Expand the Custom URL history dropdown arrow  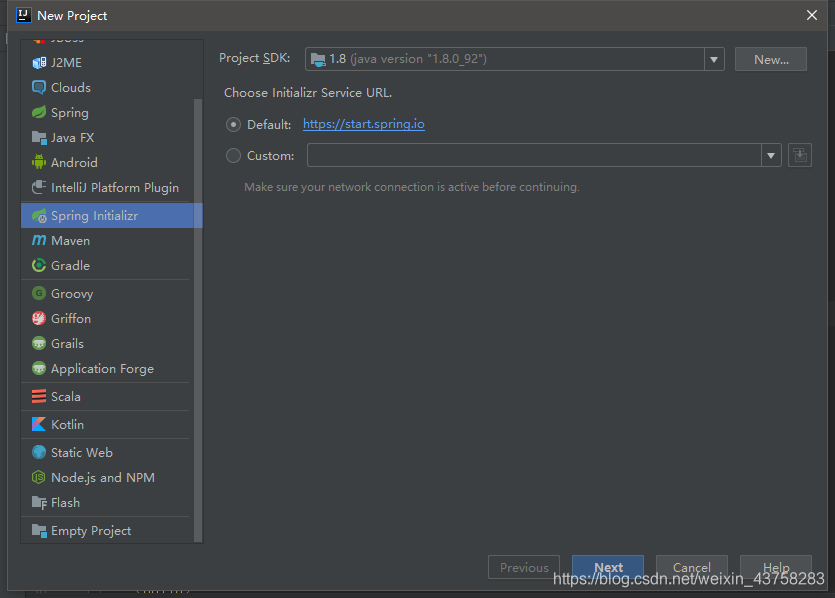pos(771,155)
